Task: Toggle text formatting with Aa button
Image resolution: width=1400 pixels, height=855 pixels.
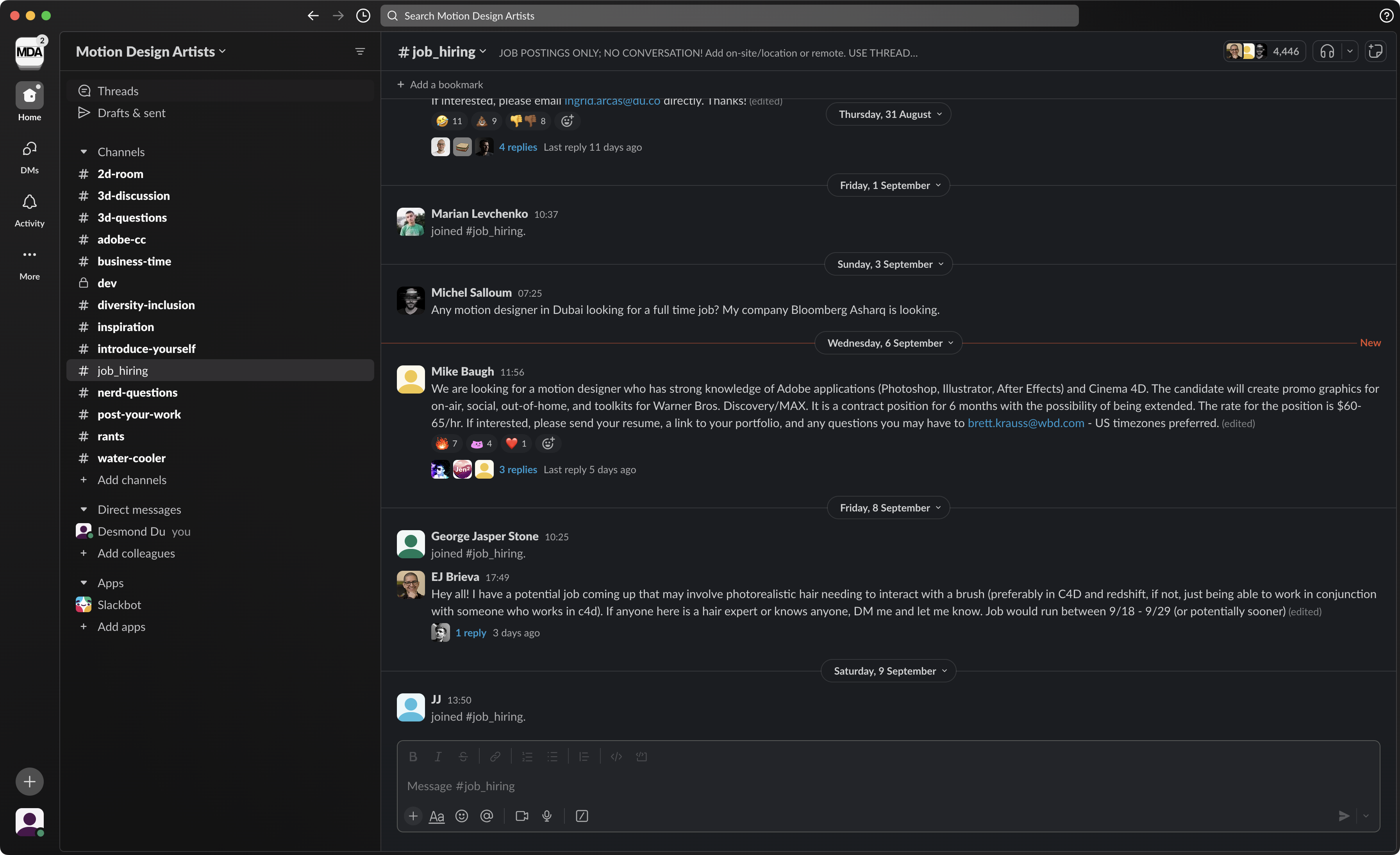Action: point(436,816)
